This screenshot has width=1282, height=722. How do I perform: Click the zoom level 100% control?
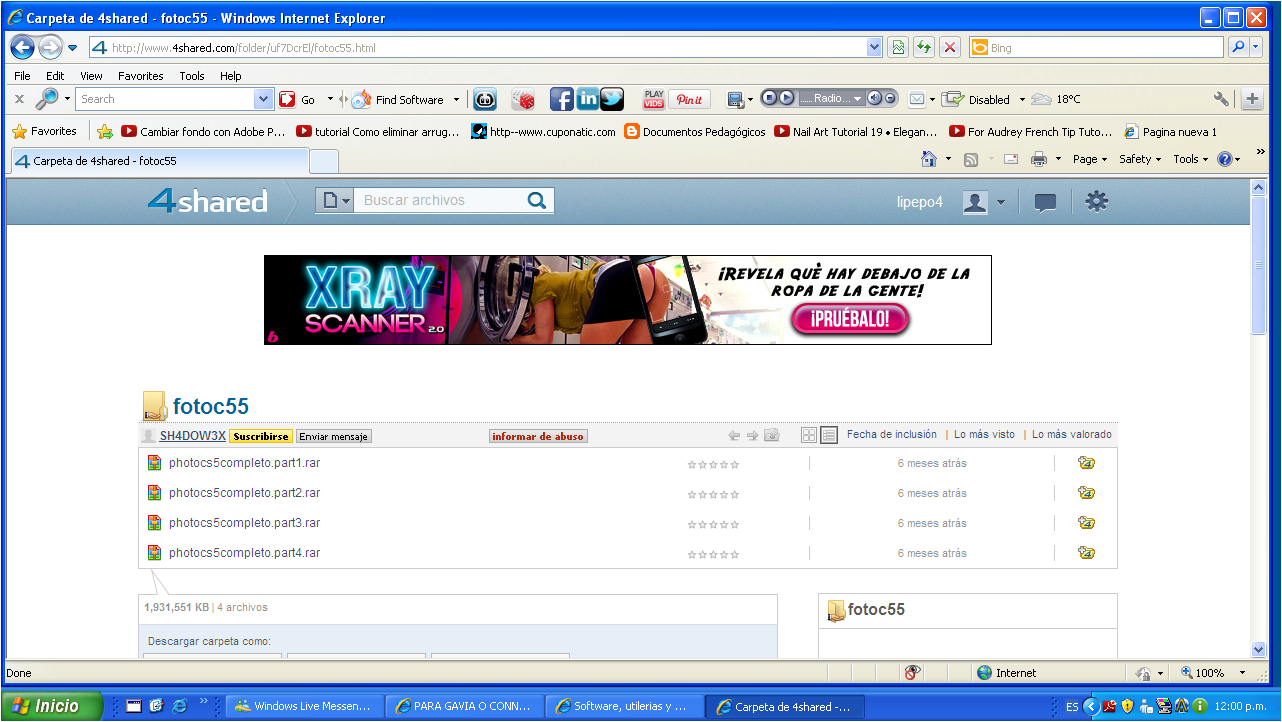(1214, 673)
